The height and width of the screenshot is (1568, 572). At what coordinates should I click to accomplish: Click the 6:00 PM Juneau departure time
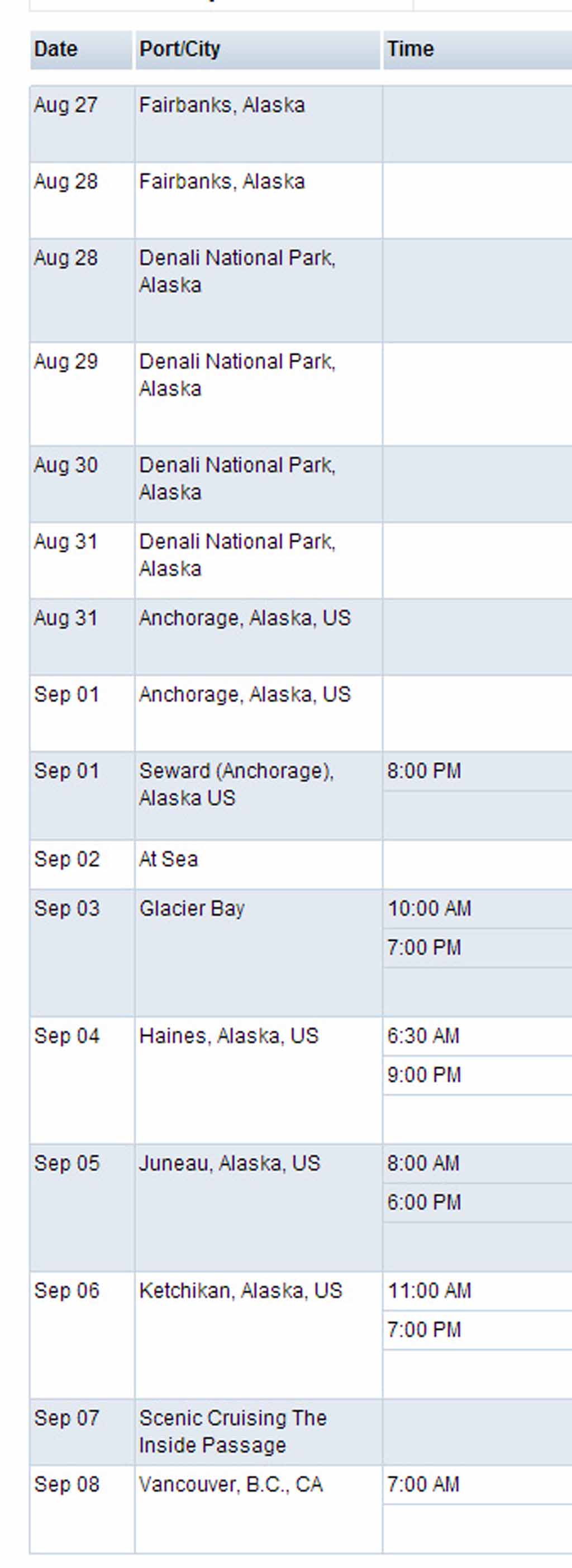[424, 1202]
